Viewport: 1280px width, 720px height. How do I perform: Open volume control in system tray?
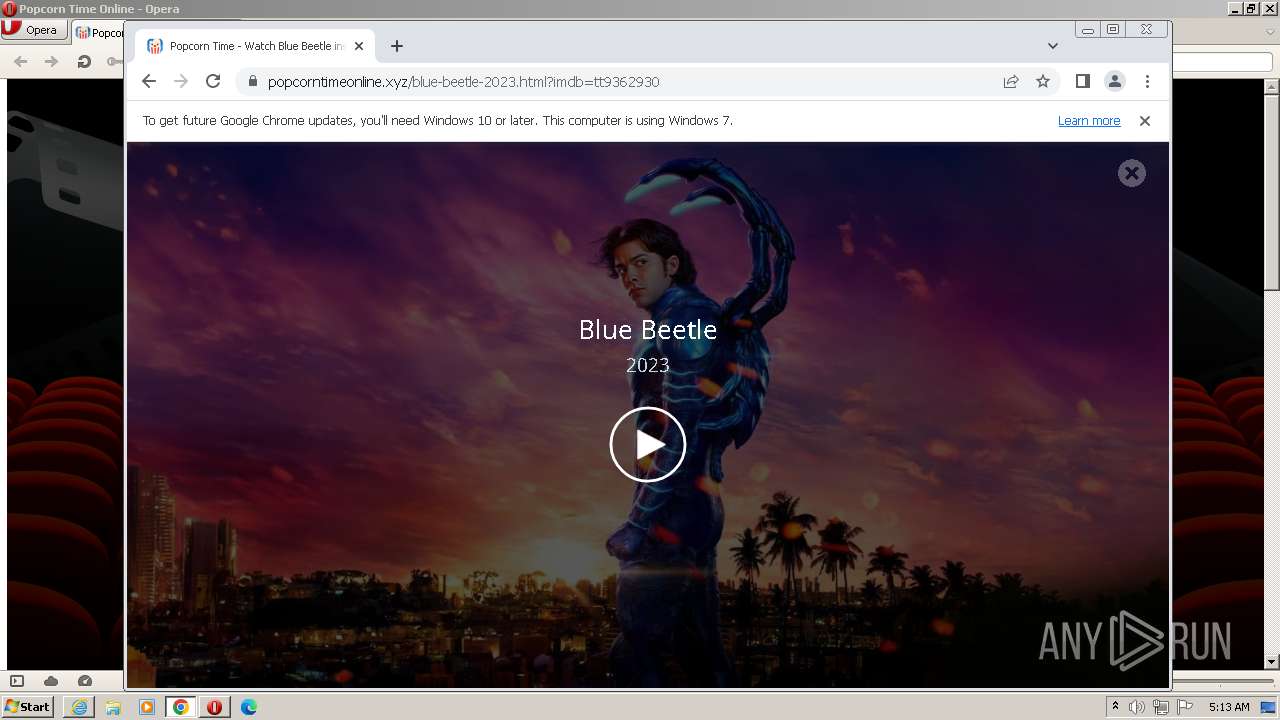tap(1137, 707)
